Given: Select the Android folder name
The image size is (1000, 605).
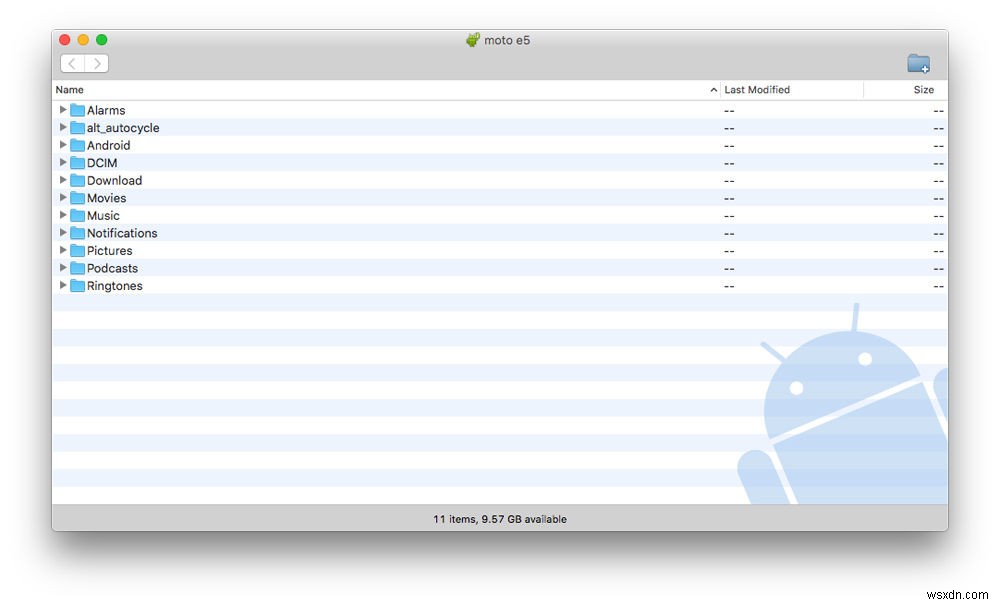Looking at the screenshot, I should point(108,145).
